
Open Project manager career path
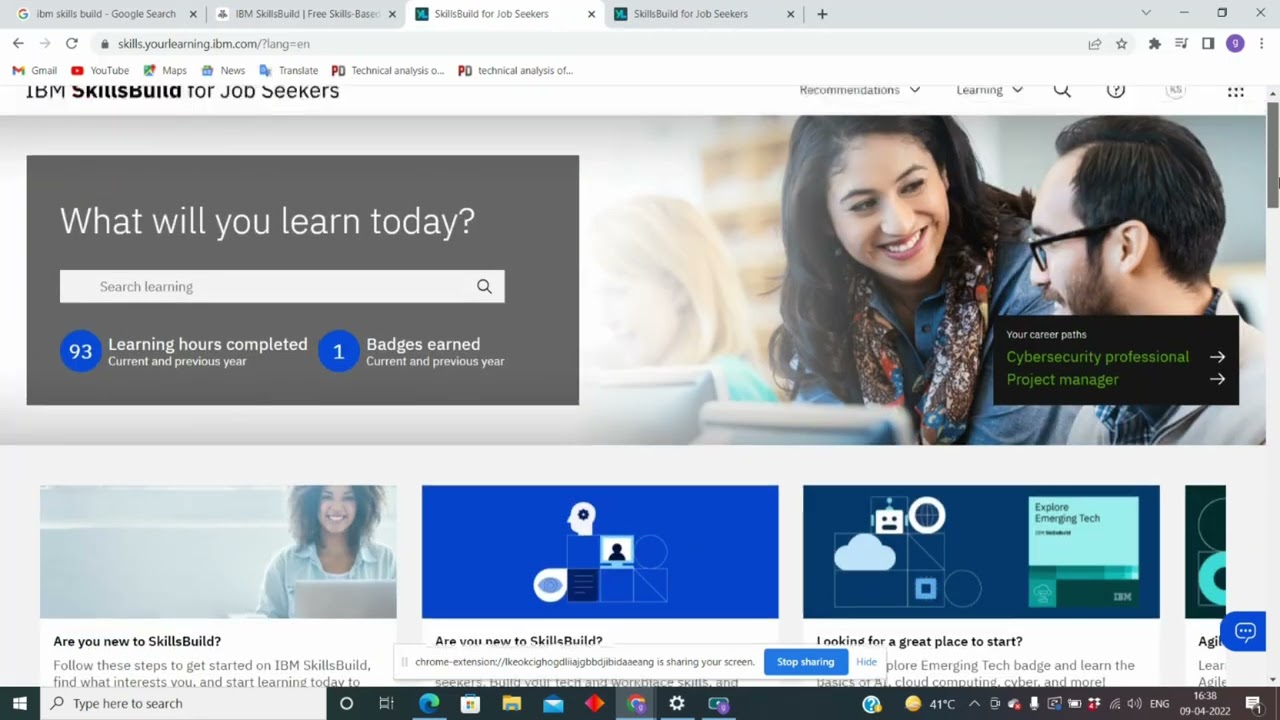1062,380
